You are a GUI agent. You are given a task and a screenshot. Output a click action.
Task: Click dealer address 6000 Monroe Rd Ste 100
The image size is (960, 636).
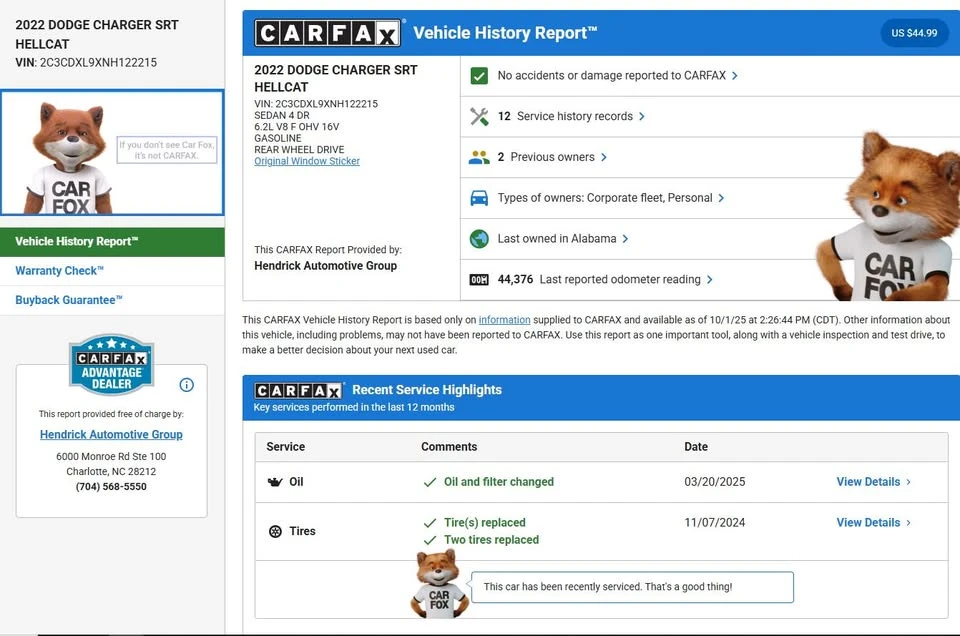pos(111,457)
